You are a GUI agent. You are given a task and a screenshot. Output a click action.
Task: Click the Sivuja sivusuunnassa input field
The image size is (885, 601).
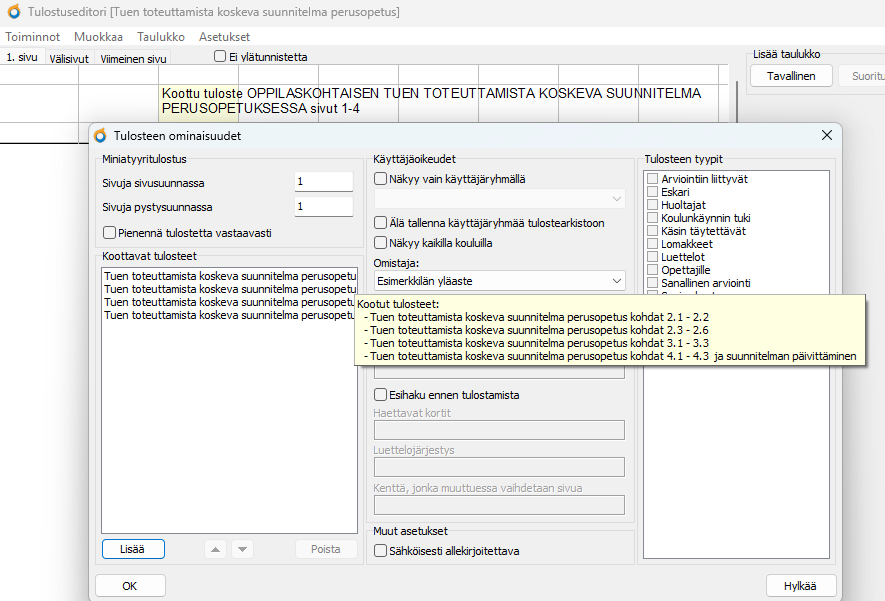pos(323,182)
